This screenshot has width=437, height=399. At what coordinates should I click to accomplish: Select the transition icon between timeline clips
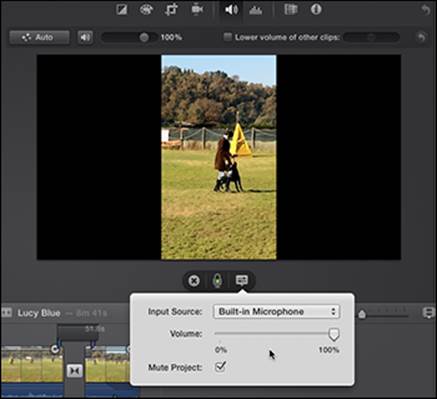(x=74, y=371)
